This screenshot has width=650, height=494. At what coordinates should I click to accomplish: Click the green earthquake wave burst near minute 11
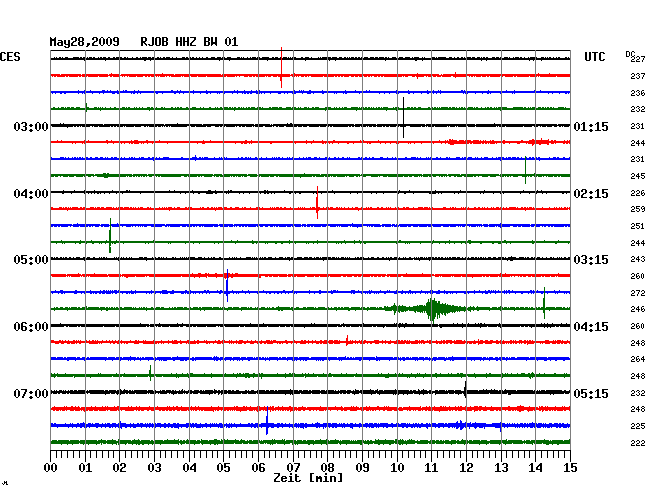[x=431, y=309]
